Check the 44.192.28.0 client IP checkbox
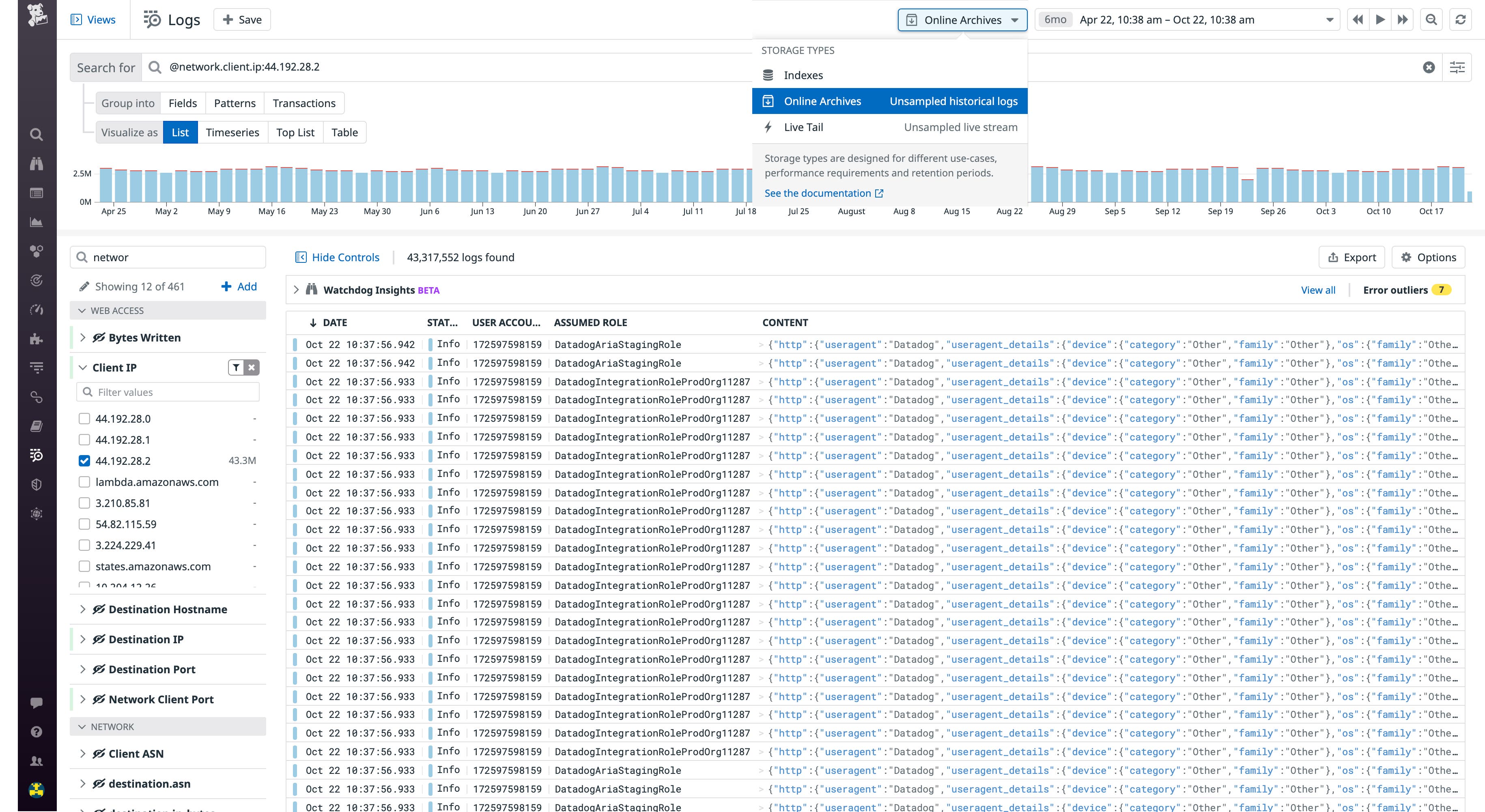 (x=85, y=419)
